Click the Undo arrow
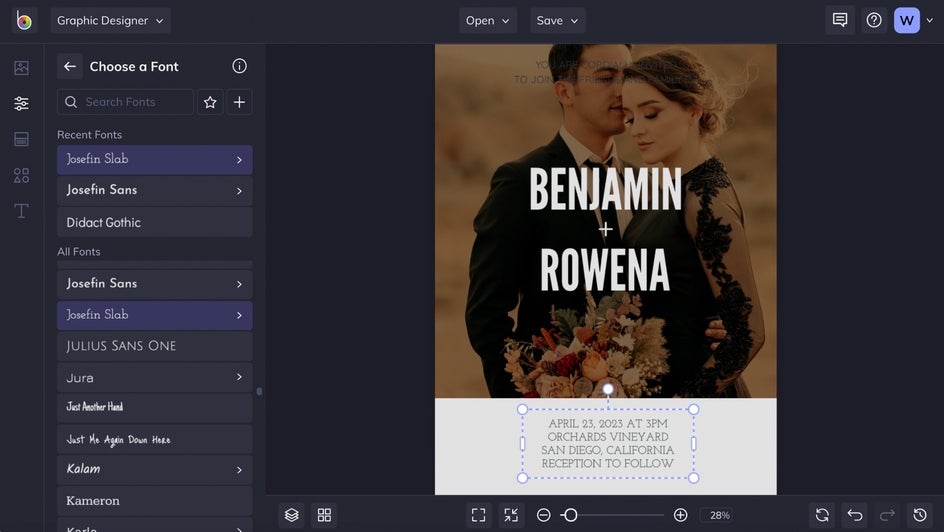Viewport: 944px width, 532px height. pyautogui.click(x=854, y=515)
